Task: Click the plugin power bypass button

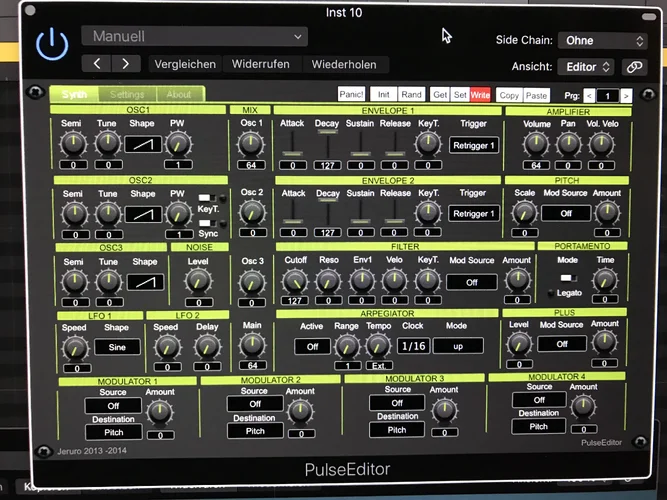Action: tap(50, 45)
